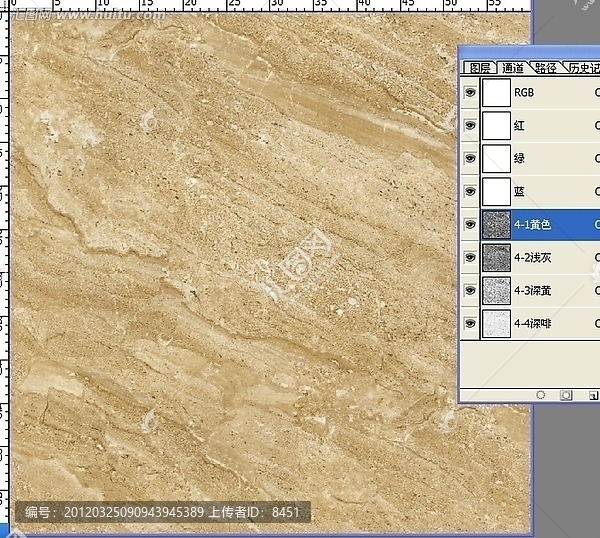The image size is (600, 538).
Task: Toggle visibility of 4-2浅灰 channel
Action: click(470, 258)
